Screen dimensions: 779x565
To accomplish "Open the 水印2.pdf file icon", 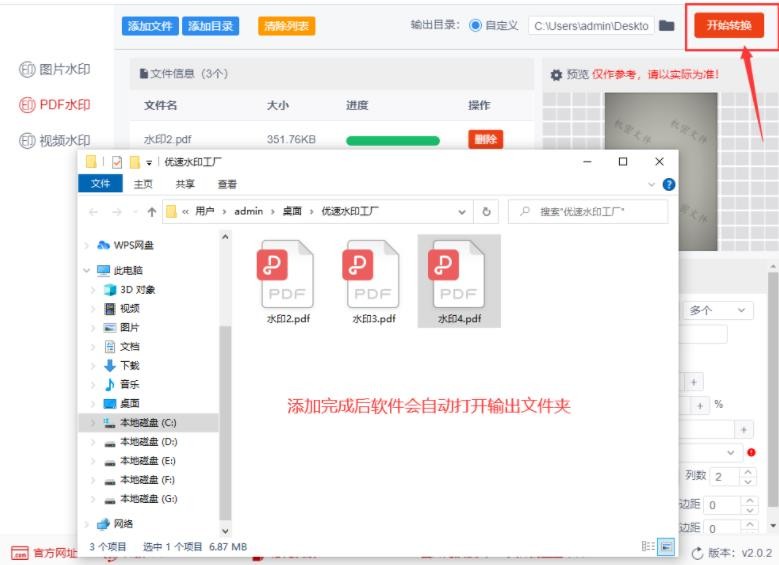I will pyautogui.click(x=288, y=274).
